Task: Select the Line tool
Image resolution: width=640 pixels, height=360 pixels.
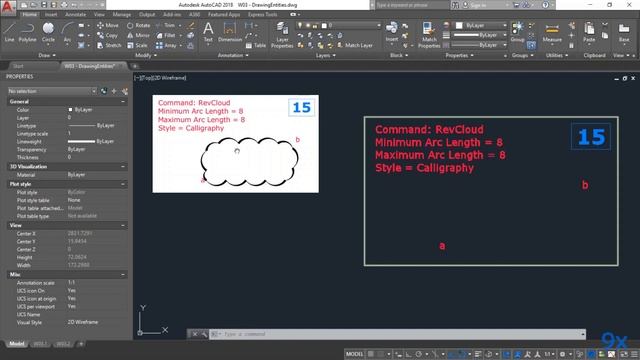Action: click(x=9, y=32)
